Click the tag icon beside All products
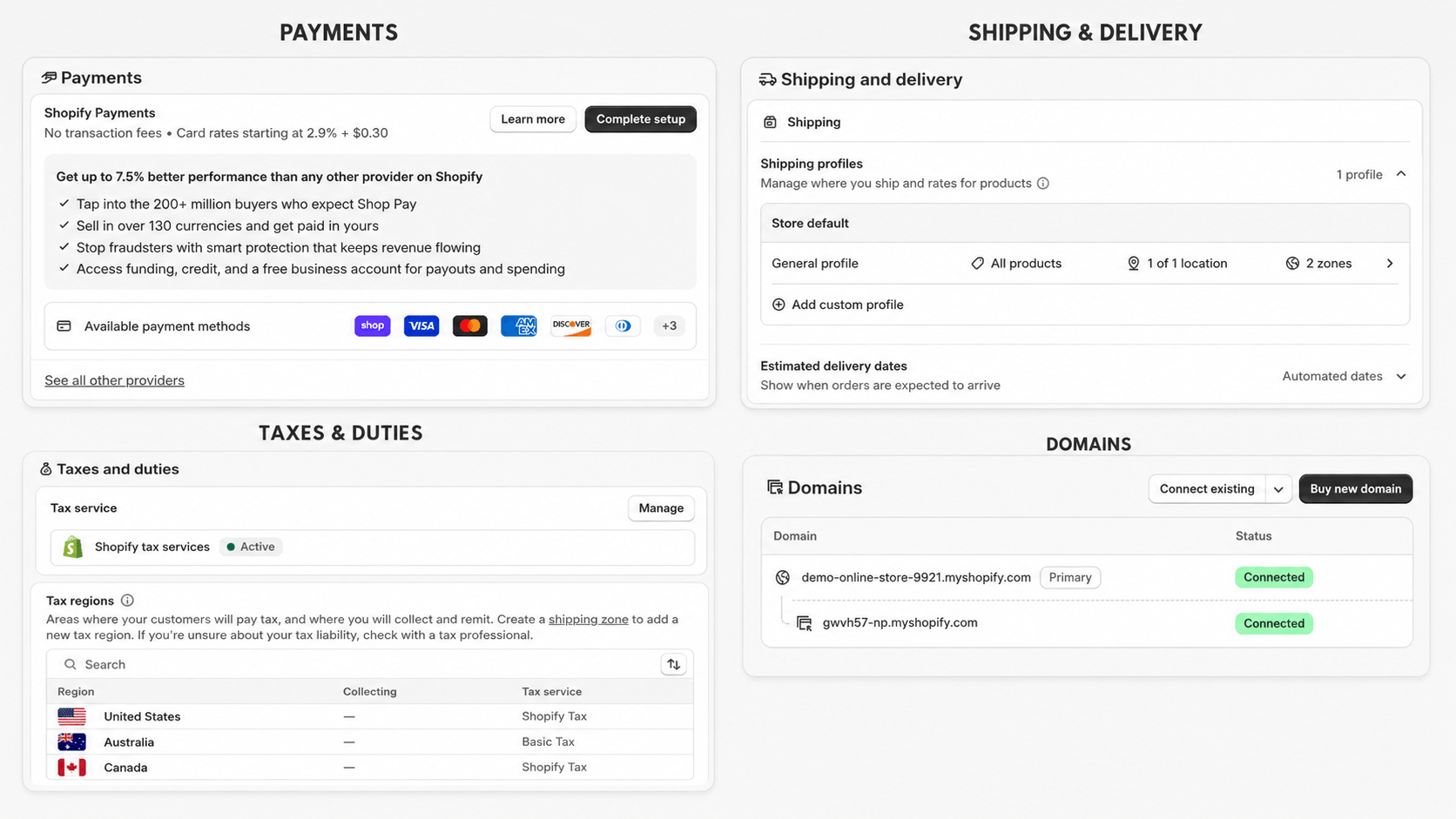1456x819 pixels. [x=977, y=263]
